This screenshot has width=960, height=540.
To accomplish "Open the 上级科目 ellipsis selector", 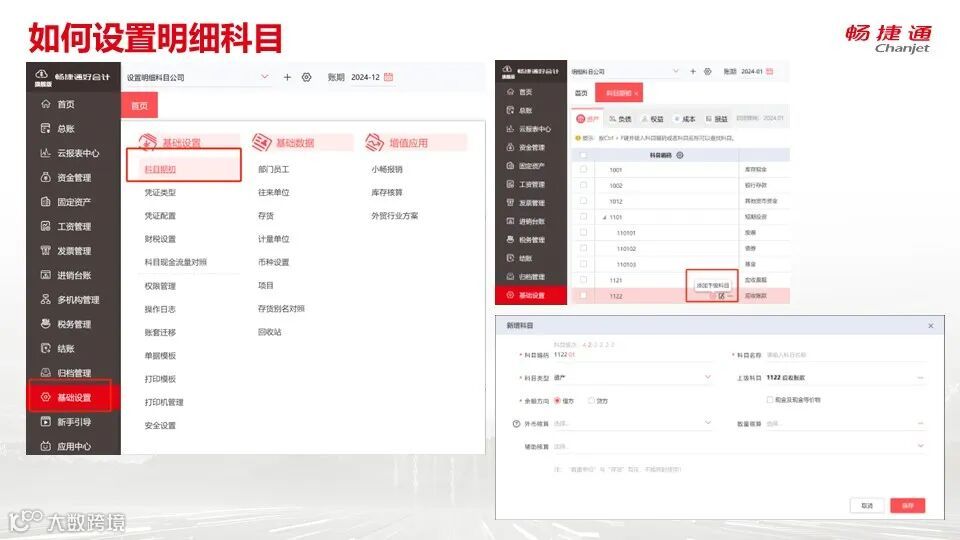I will tap(920, 378).
